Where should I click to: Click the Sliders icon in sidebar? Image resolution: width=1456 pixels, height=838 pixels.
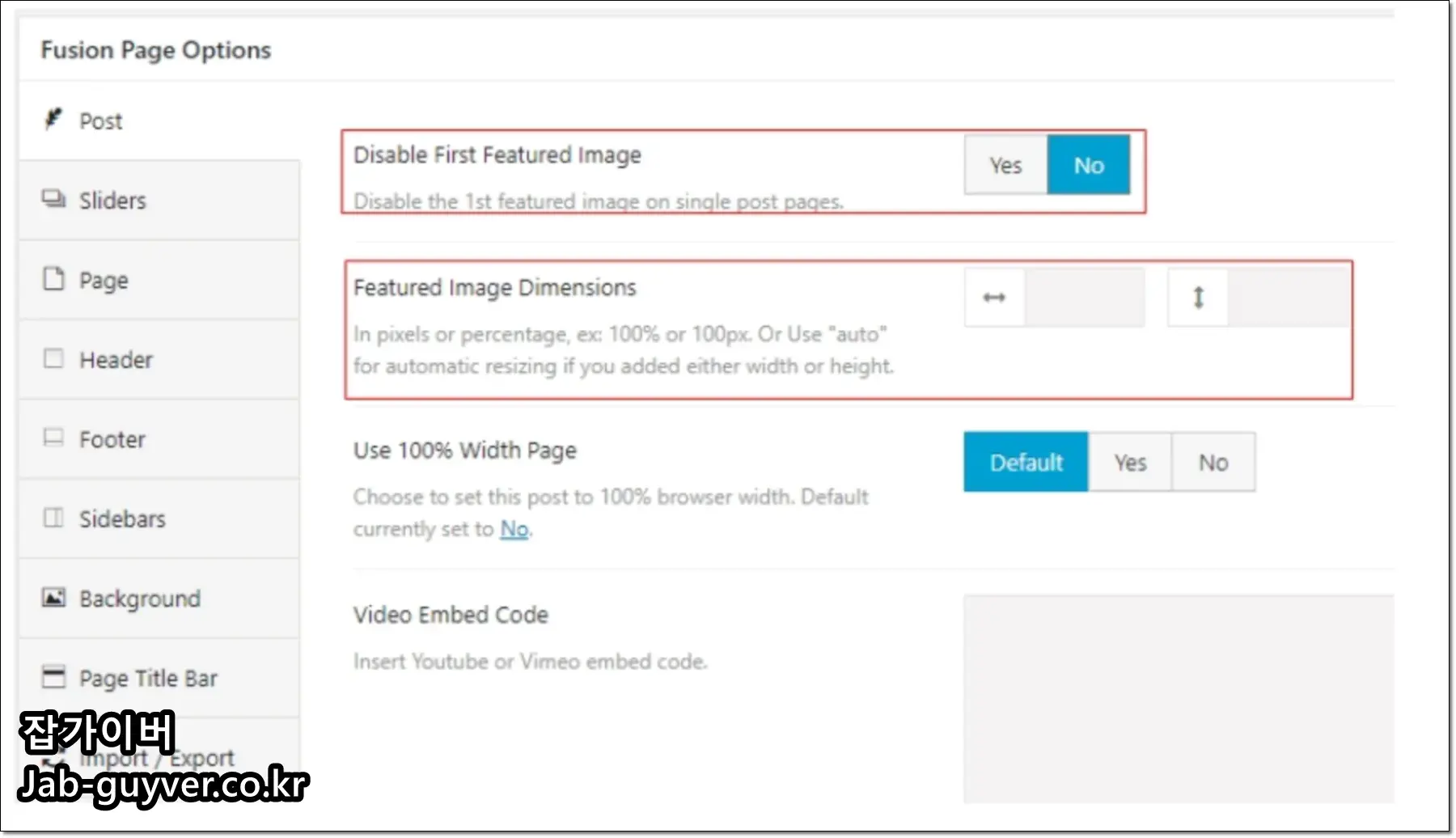tap(53, 199)
